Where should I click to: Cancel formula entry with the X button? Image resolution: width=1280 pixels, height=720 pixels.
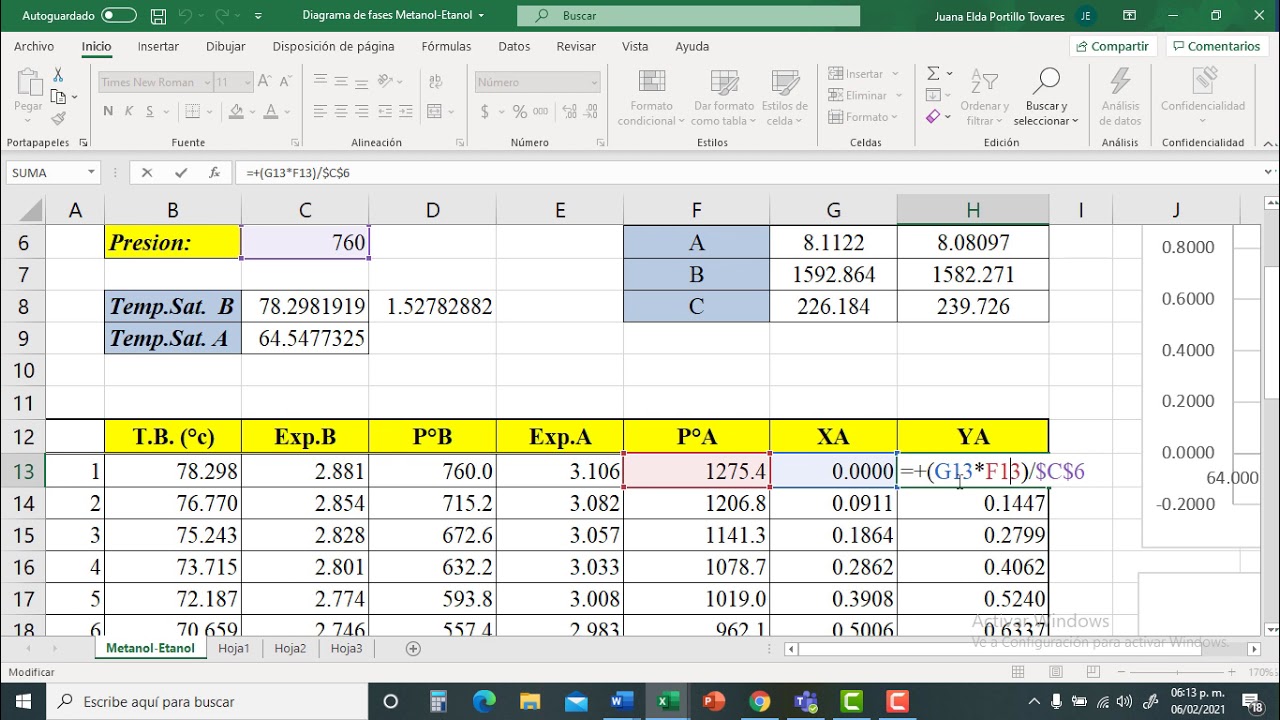coord(147,172)
